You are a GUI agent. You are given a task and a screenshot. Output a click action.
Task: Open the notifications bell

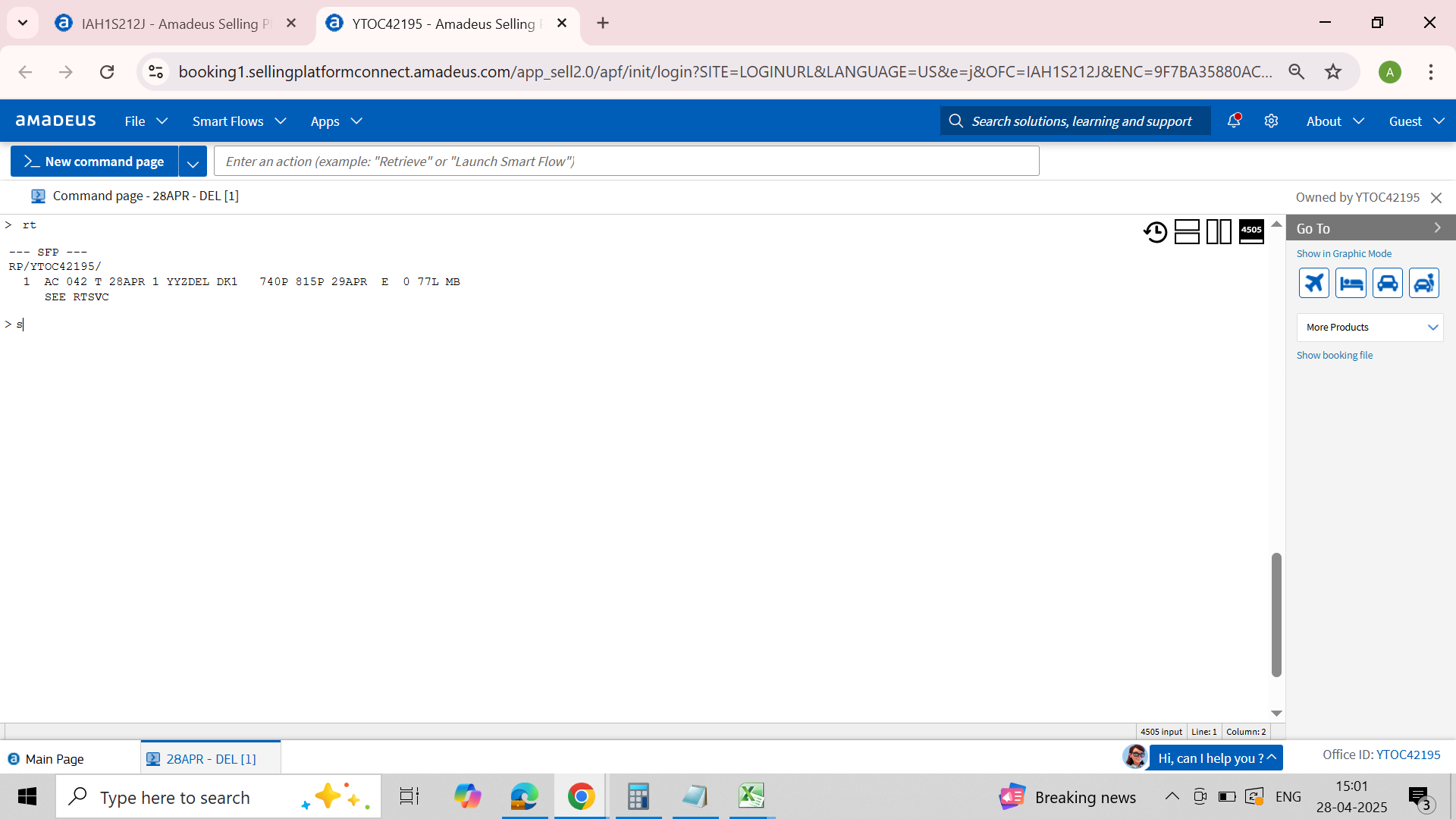click(x=1234, y=121)
